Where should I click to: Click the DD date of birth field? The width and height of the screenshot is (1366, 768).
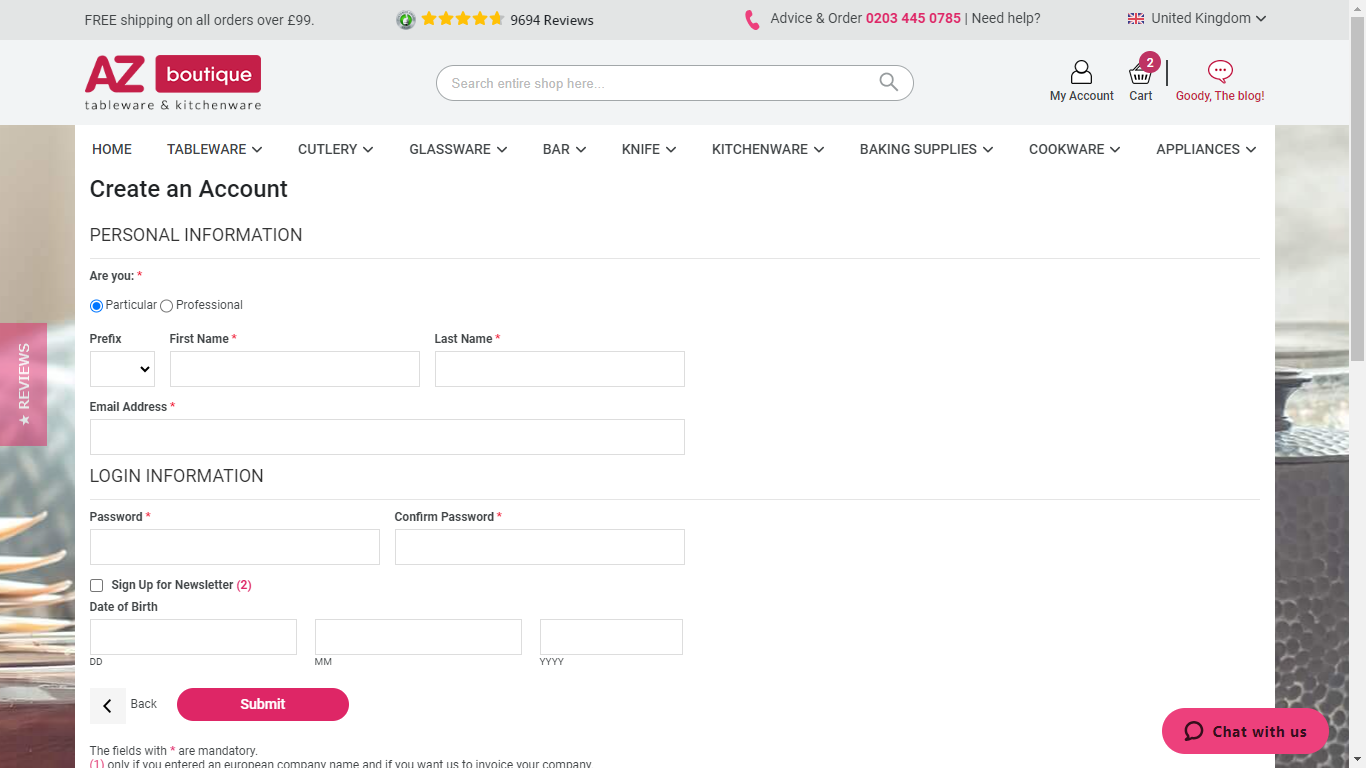tap(193, 637)
